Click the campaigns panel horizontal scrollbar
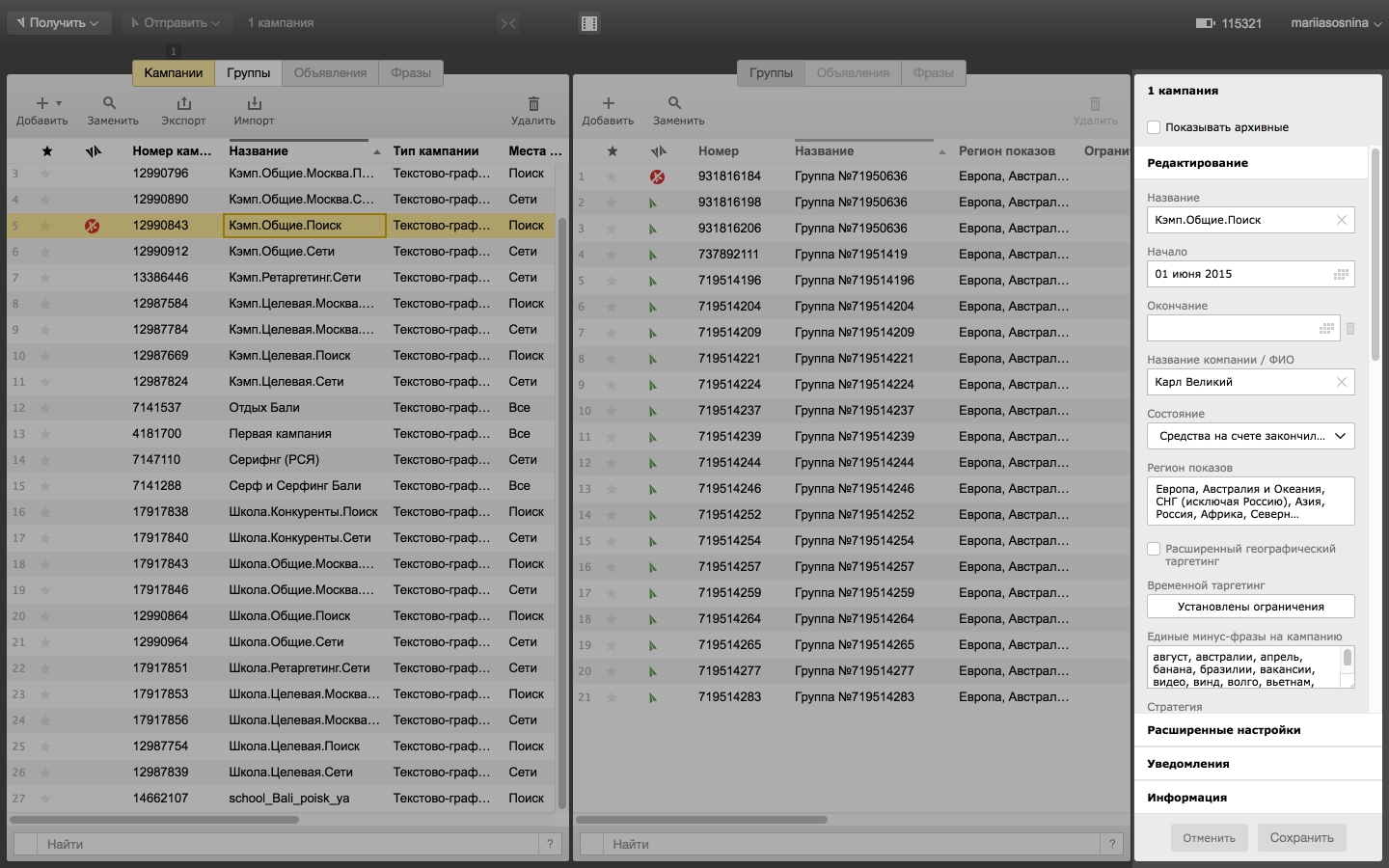The image size is (1389, 868). pyautogui.click(x=154, y=820)
